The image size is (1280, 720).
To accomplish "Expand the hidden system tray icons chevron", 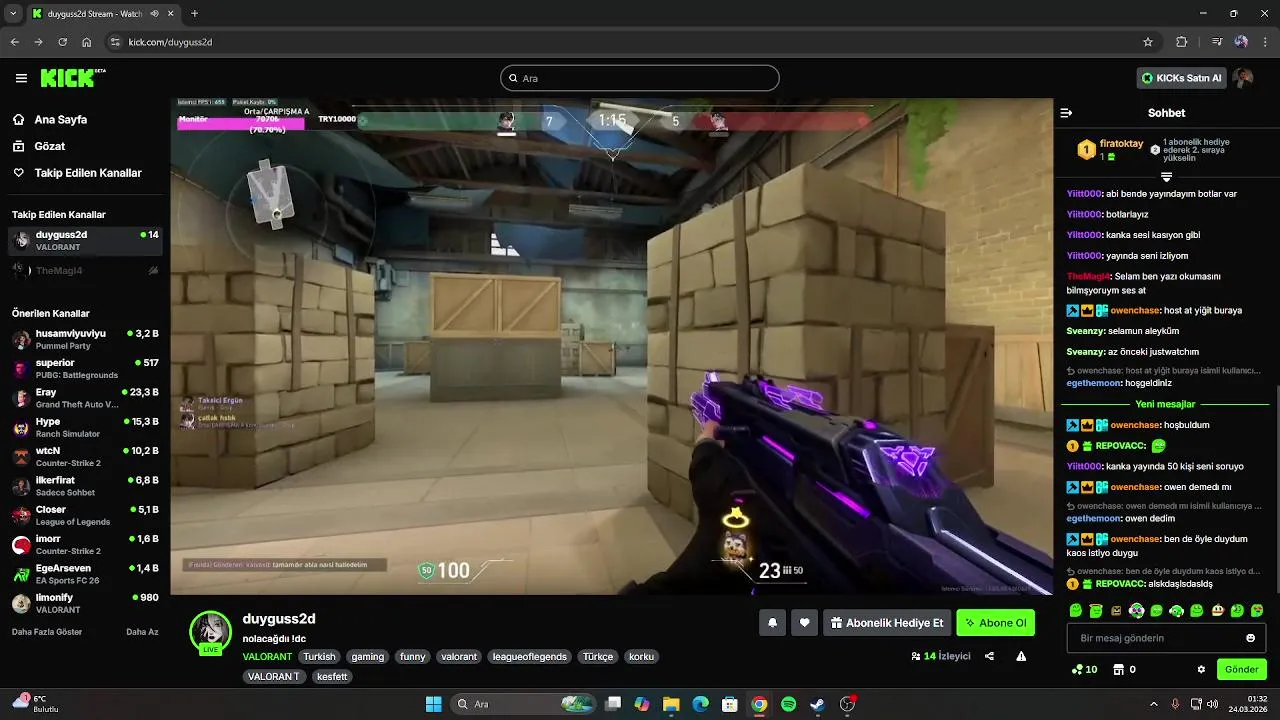I will [x=1153, y=704].
